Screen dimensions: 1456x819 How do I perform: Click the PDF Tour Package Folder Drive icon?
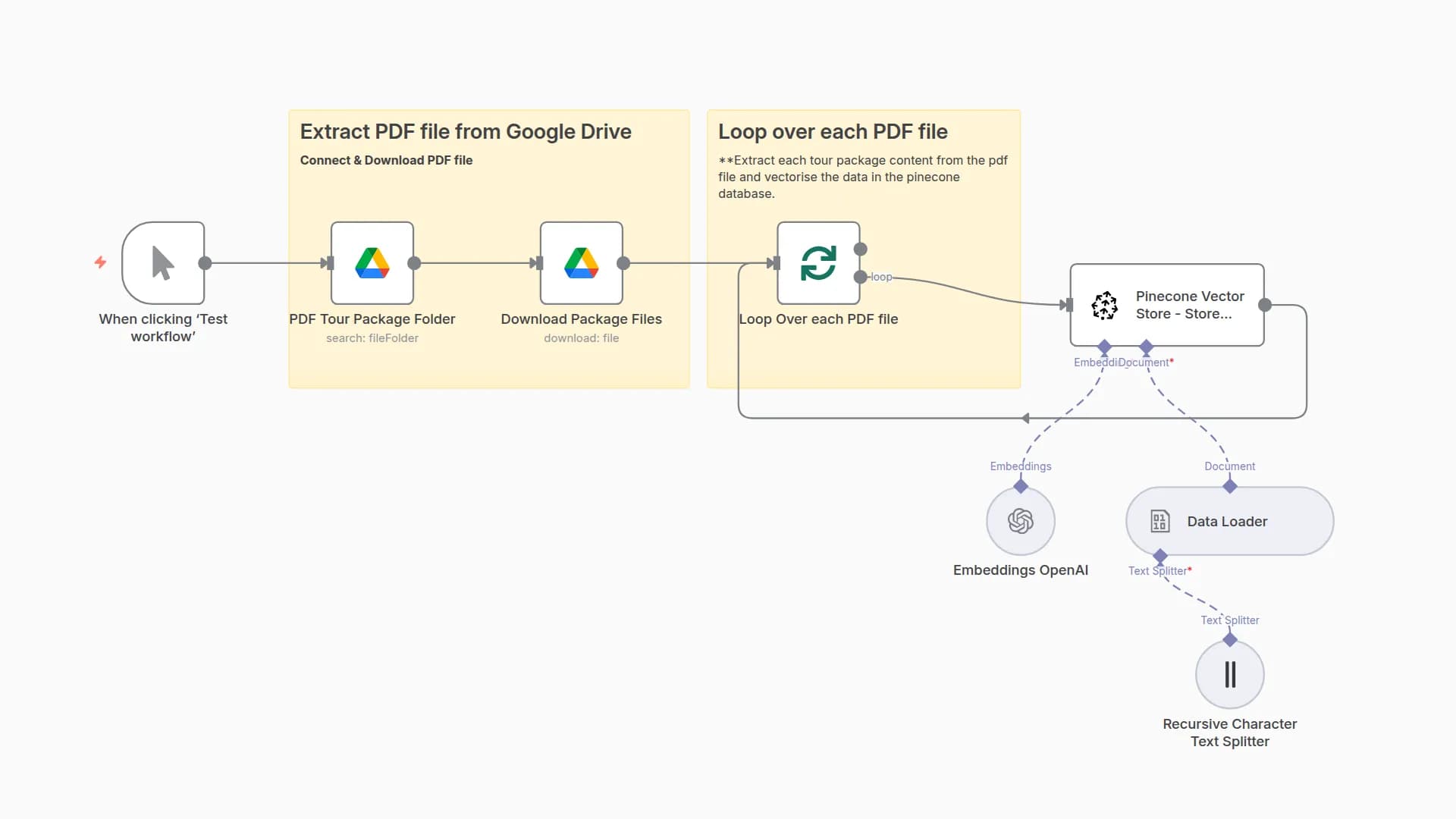point(372,263)
